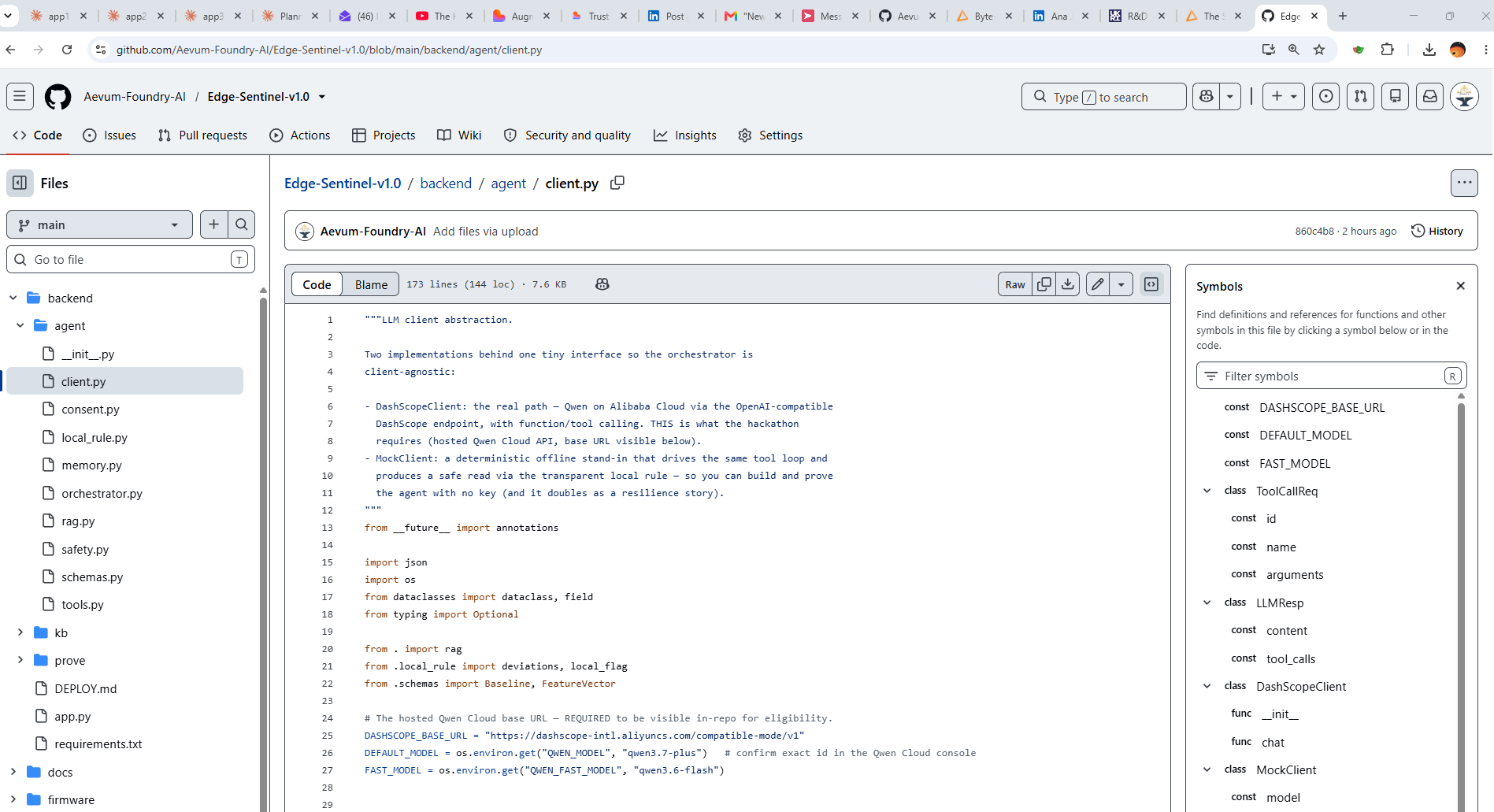This screenshot has width=1494, height=812.
Task: Open the Security and quality tab
Action: coord(567,135)
